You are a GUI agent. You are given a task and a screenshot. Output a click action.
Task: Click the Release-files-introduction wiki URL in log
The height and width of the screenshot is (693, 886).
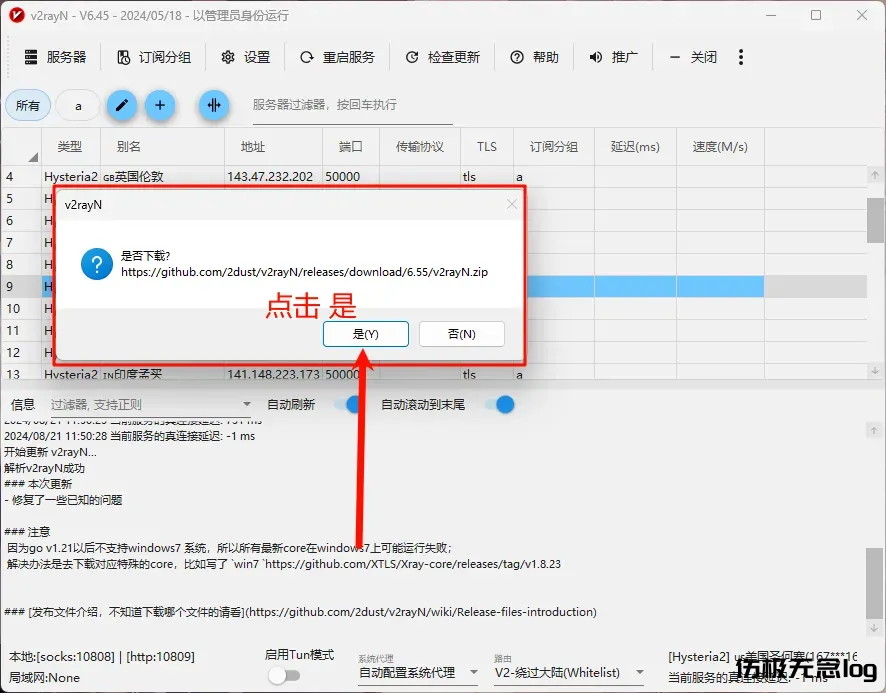(420, 612)
